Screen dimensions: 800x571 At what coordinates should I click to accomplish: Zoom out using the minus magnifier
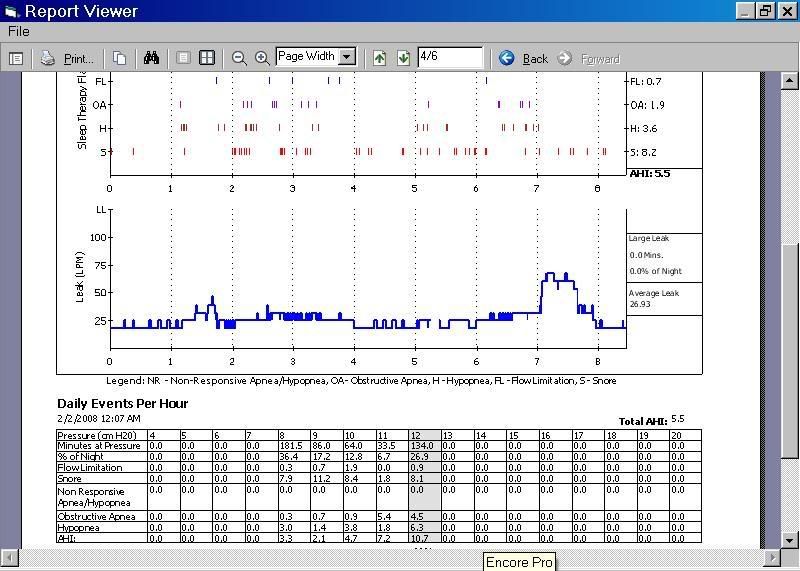[x=239, y=58]
